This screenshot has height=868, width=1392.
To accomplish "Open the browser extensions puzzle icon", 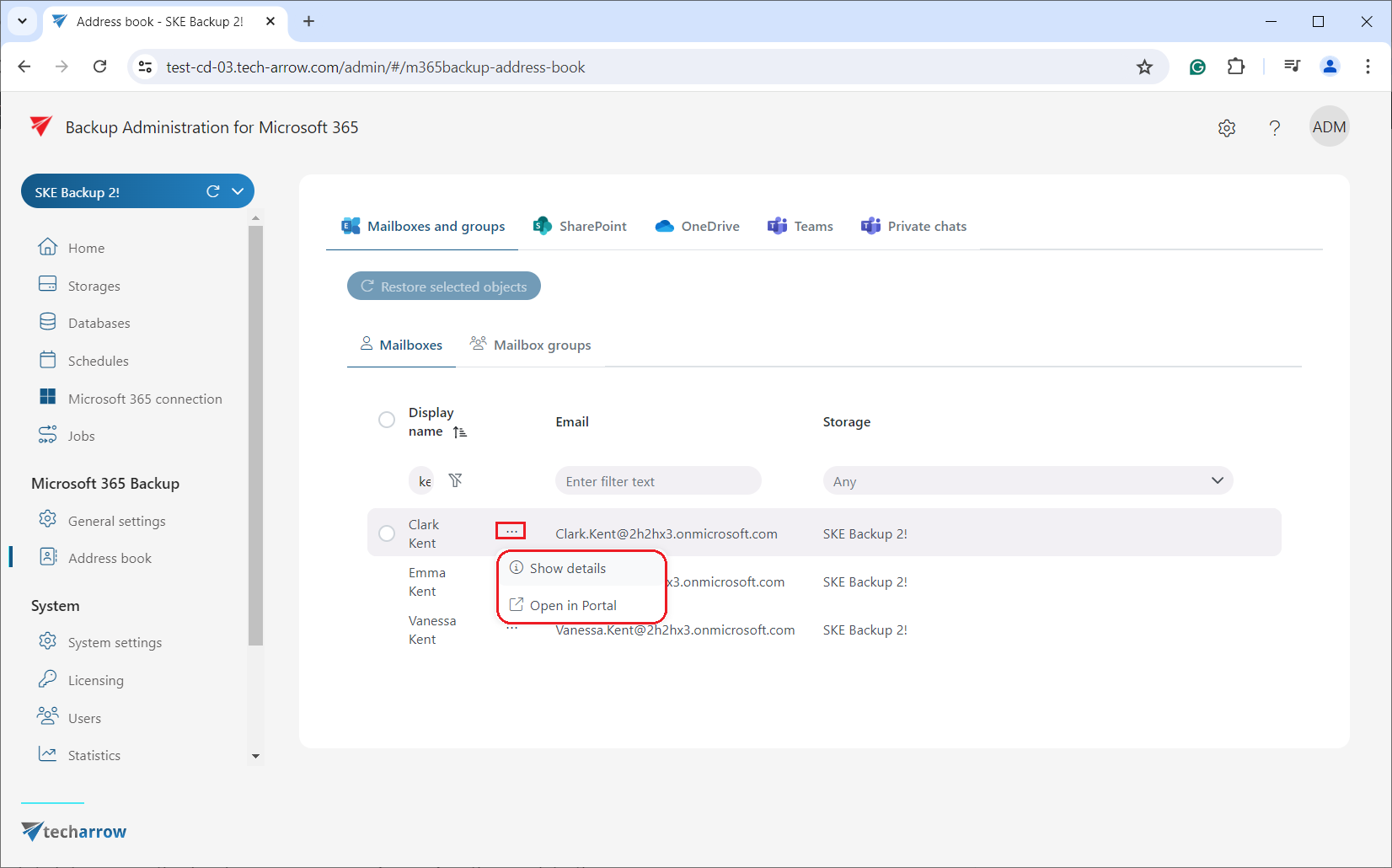I will tap(1236, 67).
